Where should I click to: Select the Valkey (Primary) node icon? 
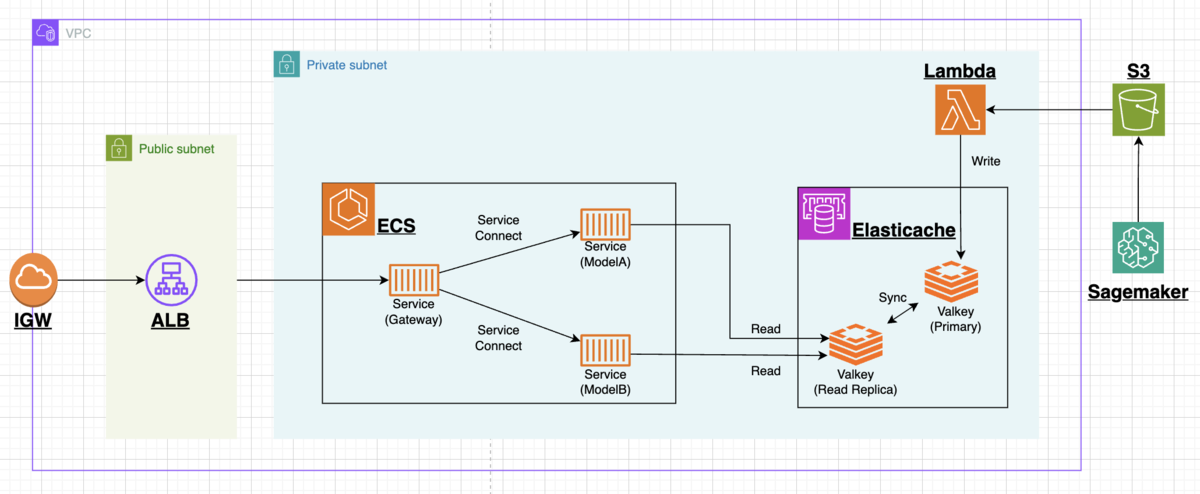point(952,281)
